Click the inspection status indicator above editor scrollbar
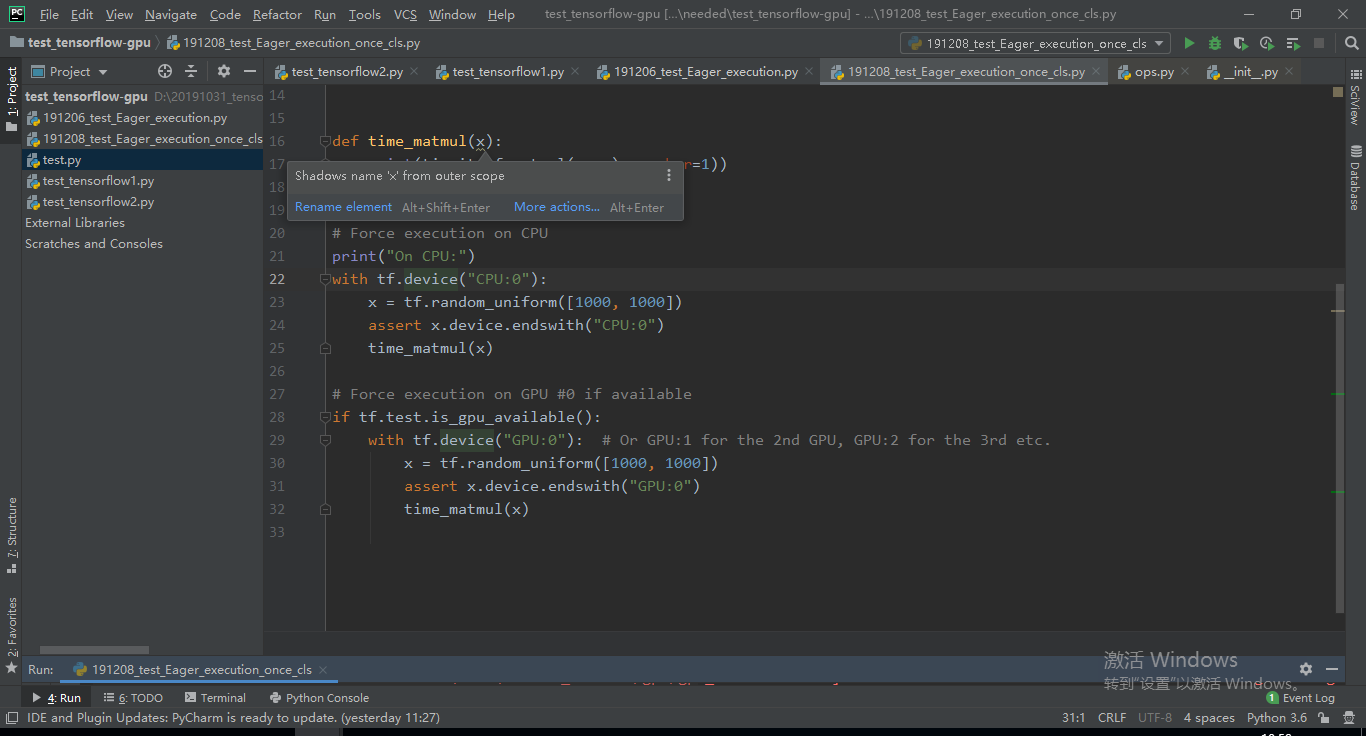1366x736 pixels. tap(1338, 92)
